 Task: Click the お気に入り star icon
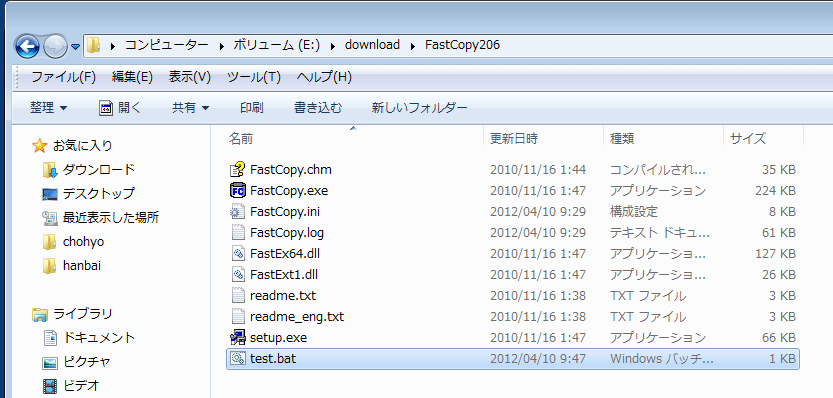coord(39,146)
